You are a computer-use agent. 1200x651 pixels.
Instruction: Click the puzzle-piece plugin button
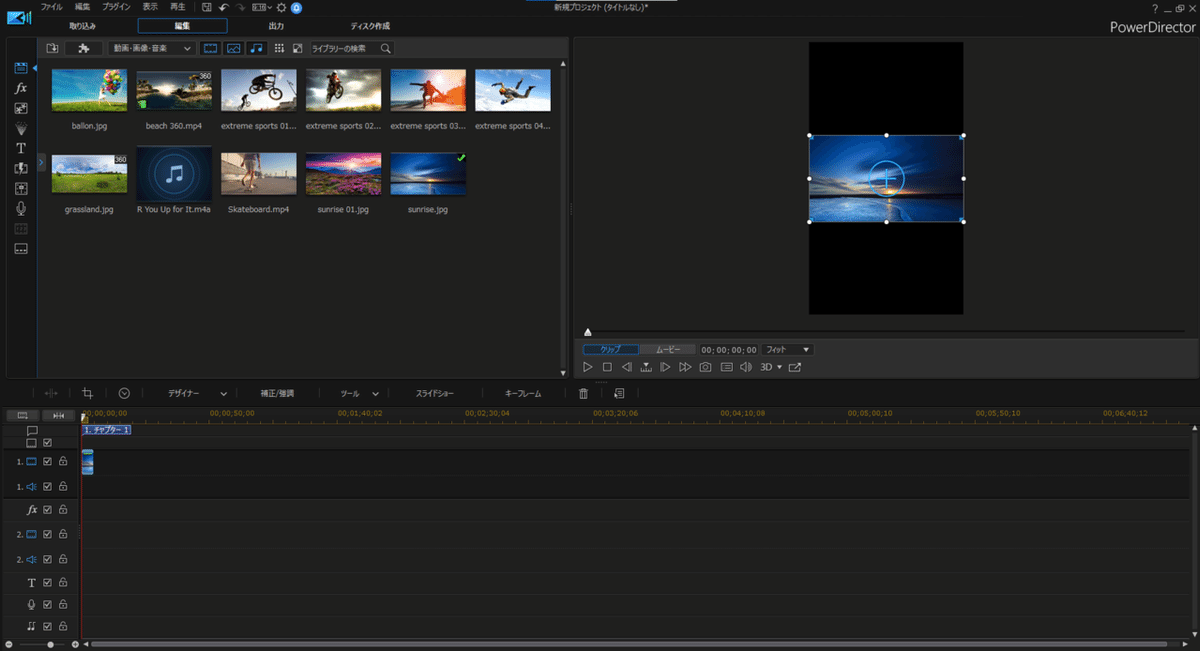84,48
